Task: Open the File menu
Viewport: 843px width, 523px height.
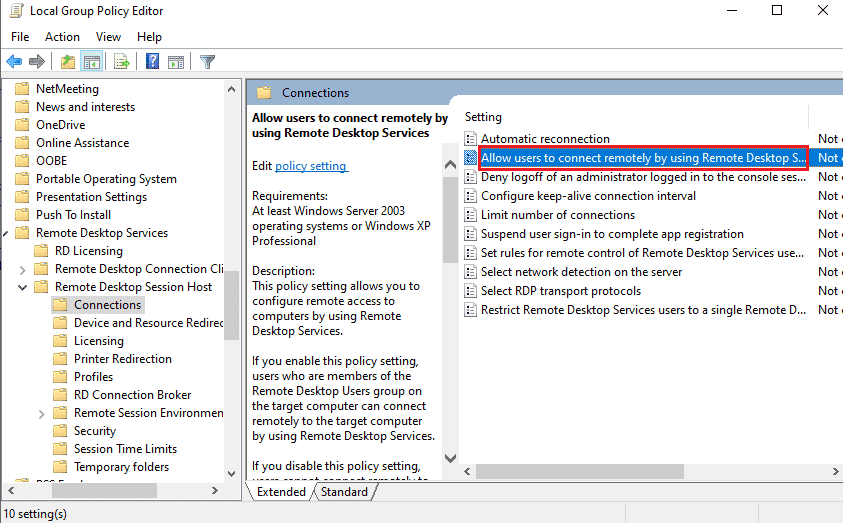Action: [x=20, y=37]
